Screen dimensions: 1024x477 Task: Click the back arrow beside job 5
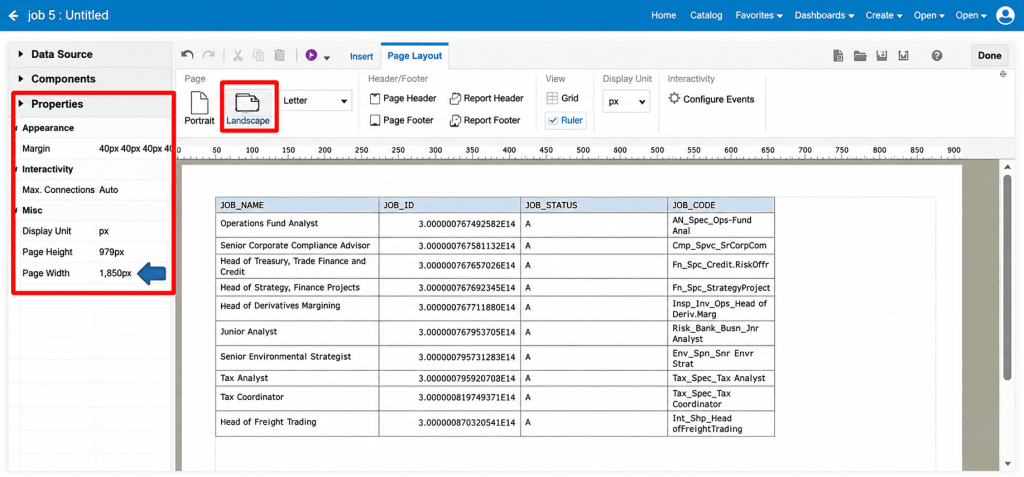[13, 15]
